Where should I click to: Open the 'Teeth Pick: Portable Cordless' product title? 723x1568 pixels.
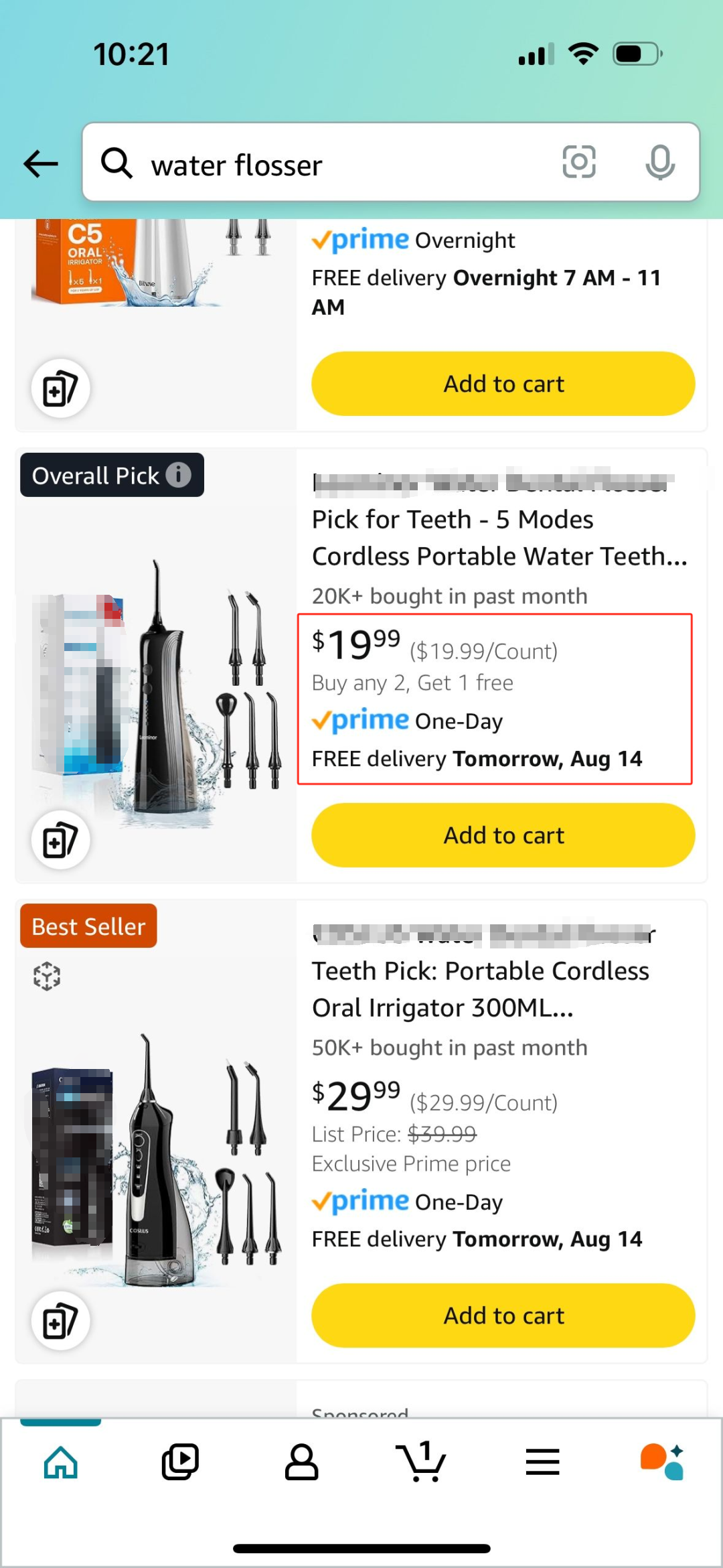(480, 971)
